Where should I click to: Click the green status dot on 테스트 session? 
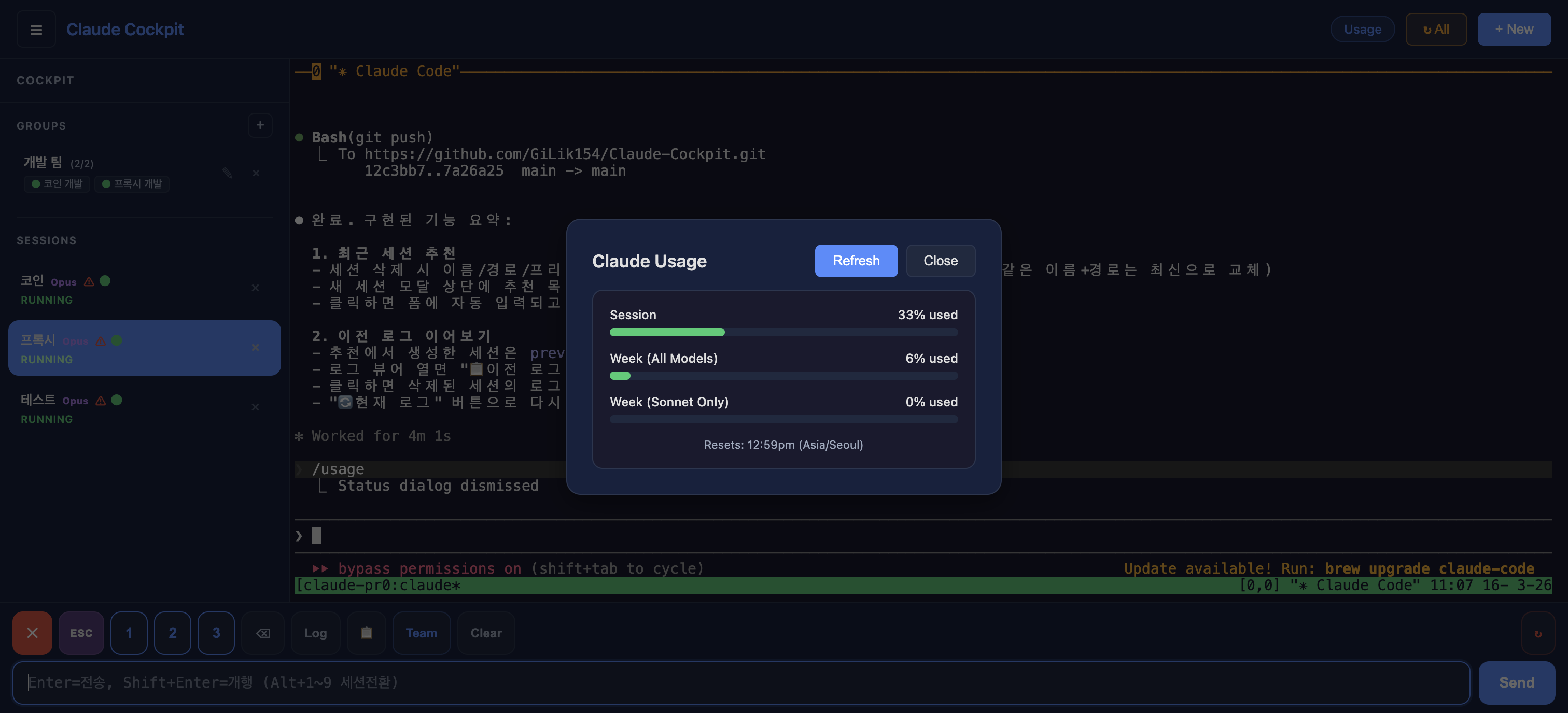117,400
